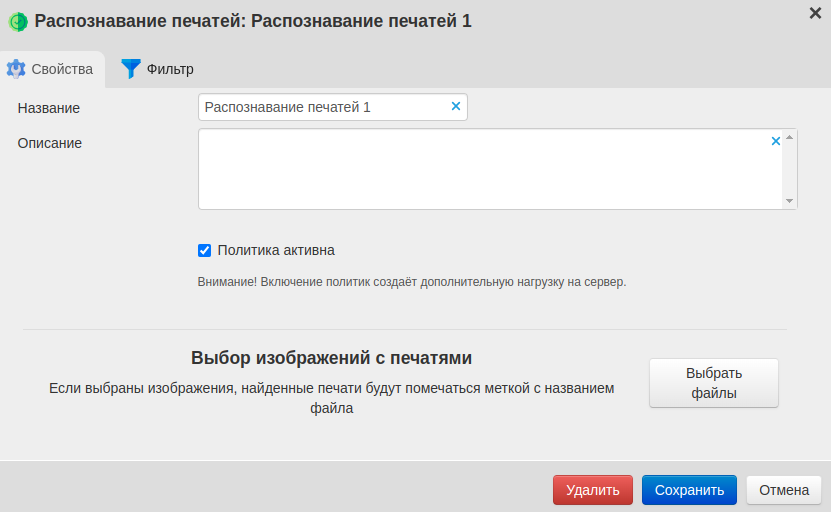Close the dialog with the top-right X
831x512 pixels.
815,12
